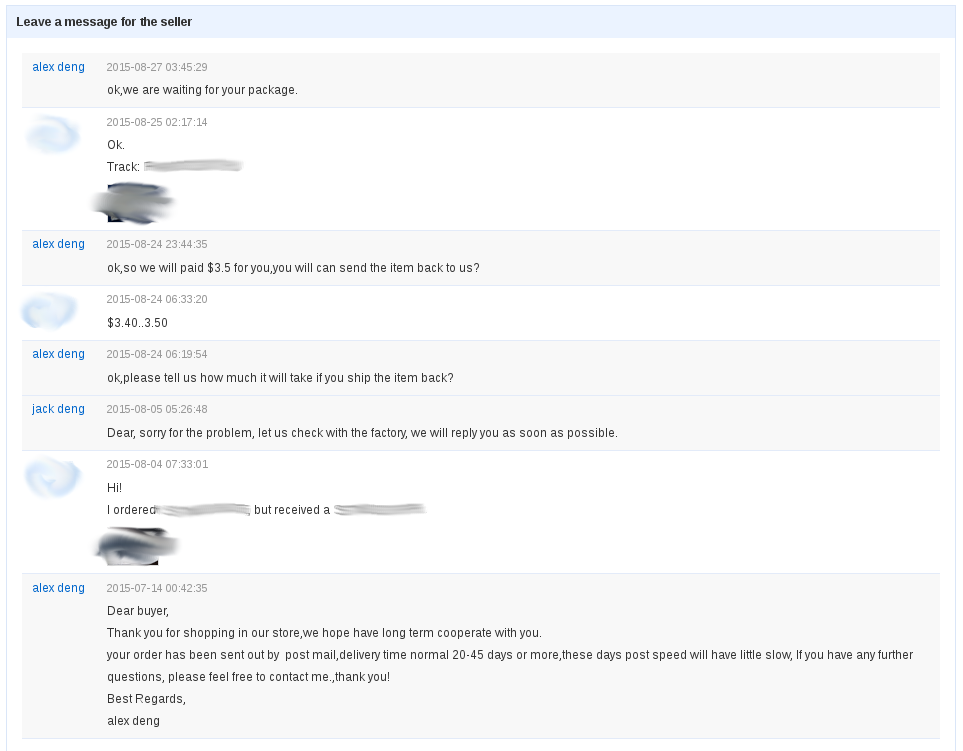Image resolution: width=963 pixels, height=751 pixels.
Task: Click the blurred item name after 'but received a'
Action: click(380, 510)
